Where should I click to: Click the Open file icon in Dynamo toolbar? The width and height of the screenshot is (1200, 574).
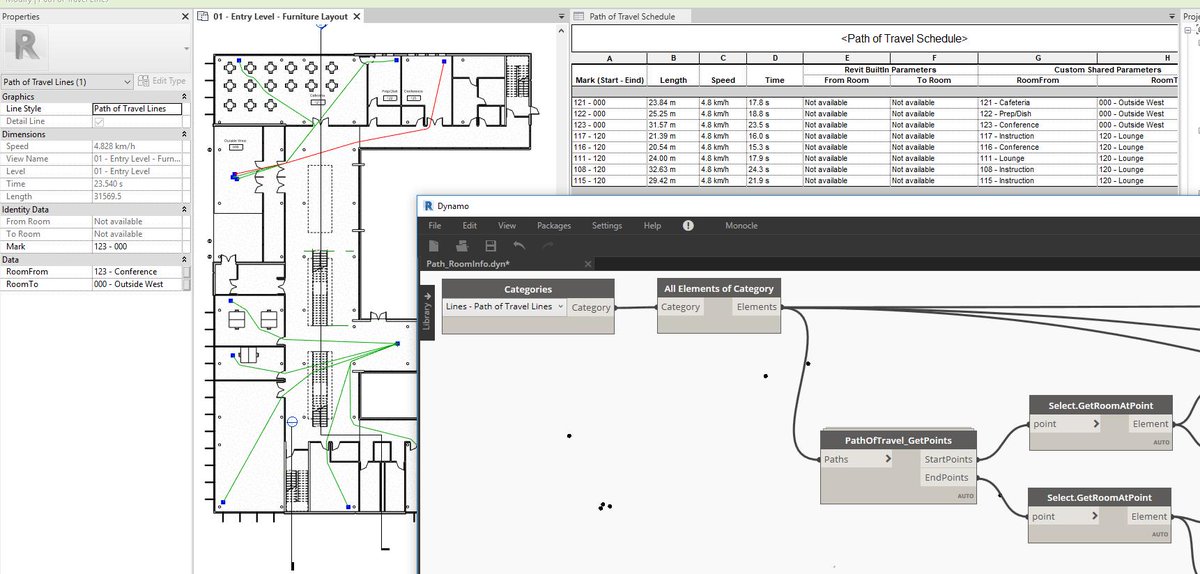pyautogui.click(x=462, y=245)
